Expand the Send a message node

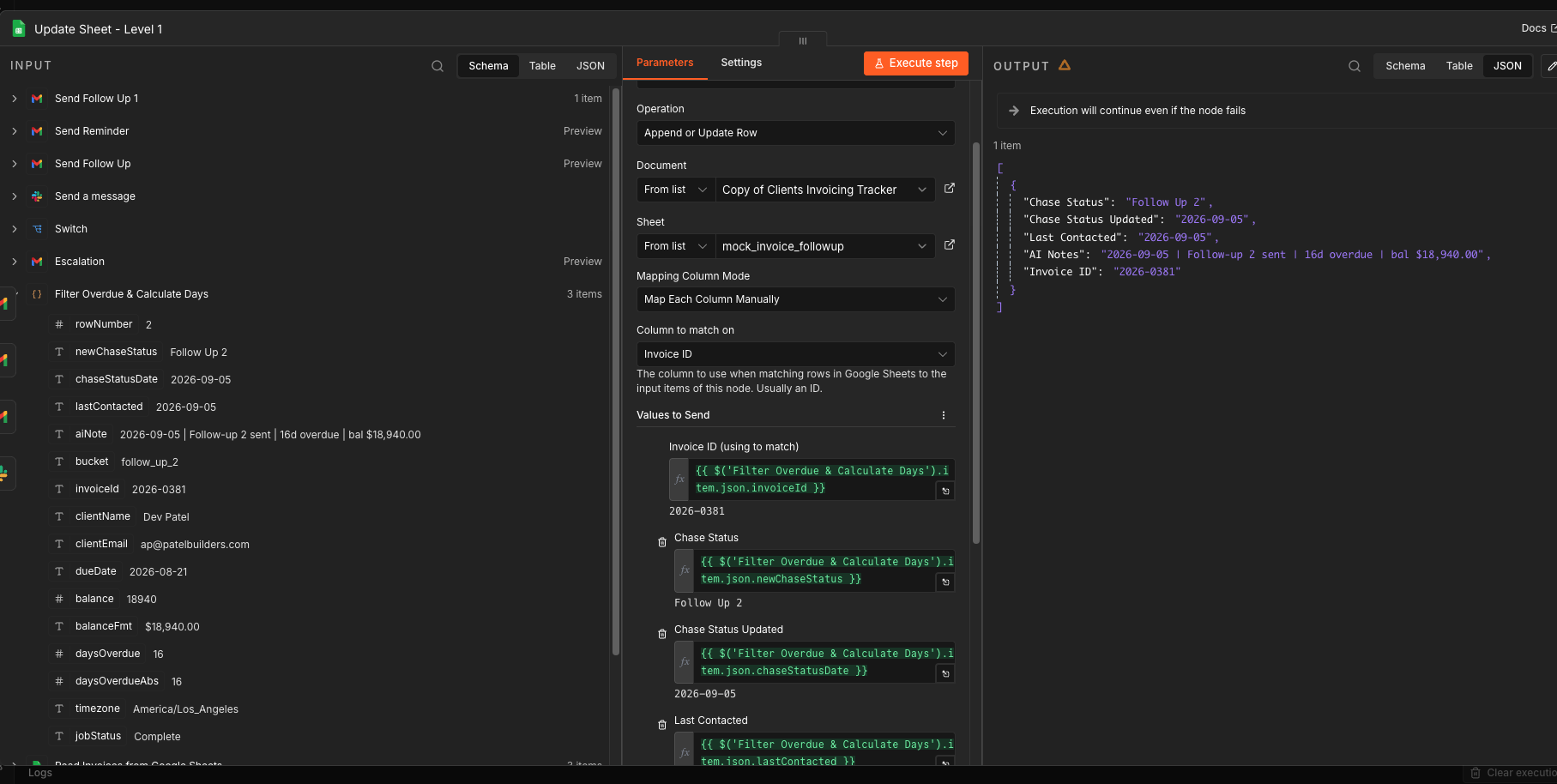15,196
